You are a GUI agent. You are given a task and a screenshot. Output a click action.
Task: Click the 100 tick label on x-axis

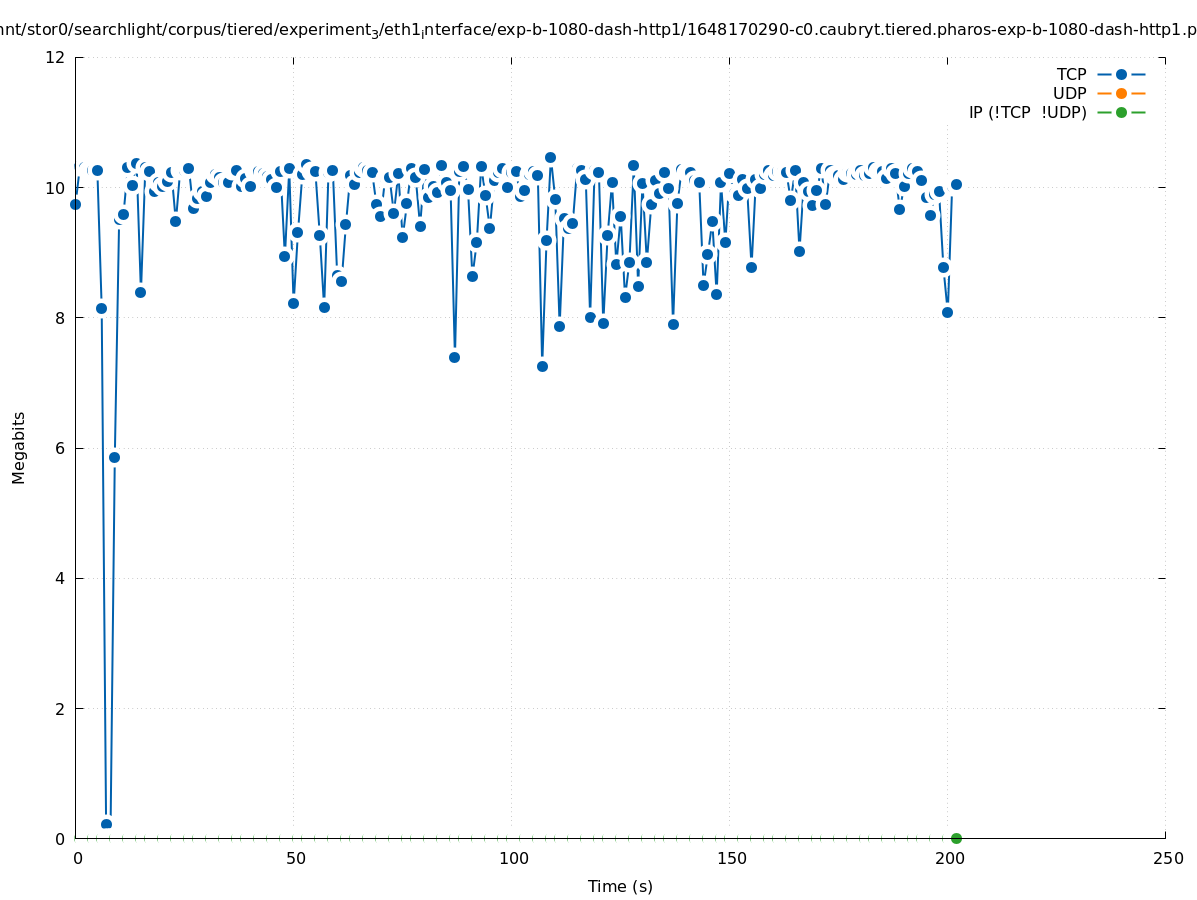point(513,858)
